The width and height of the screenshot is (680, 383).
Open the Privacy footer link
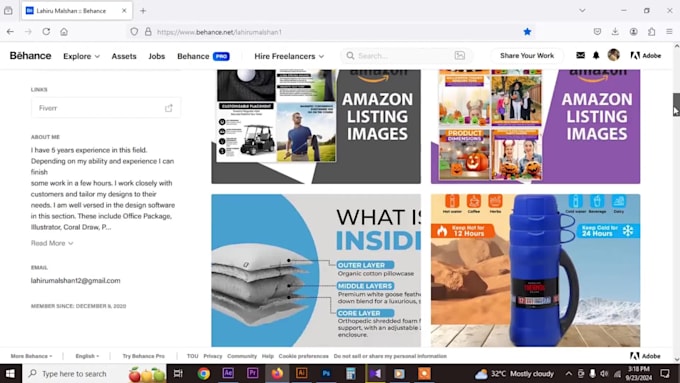coord(212,356)
